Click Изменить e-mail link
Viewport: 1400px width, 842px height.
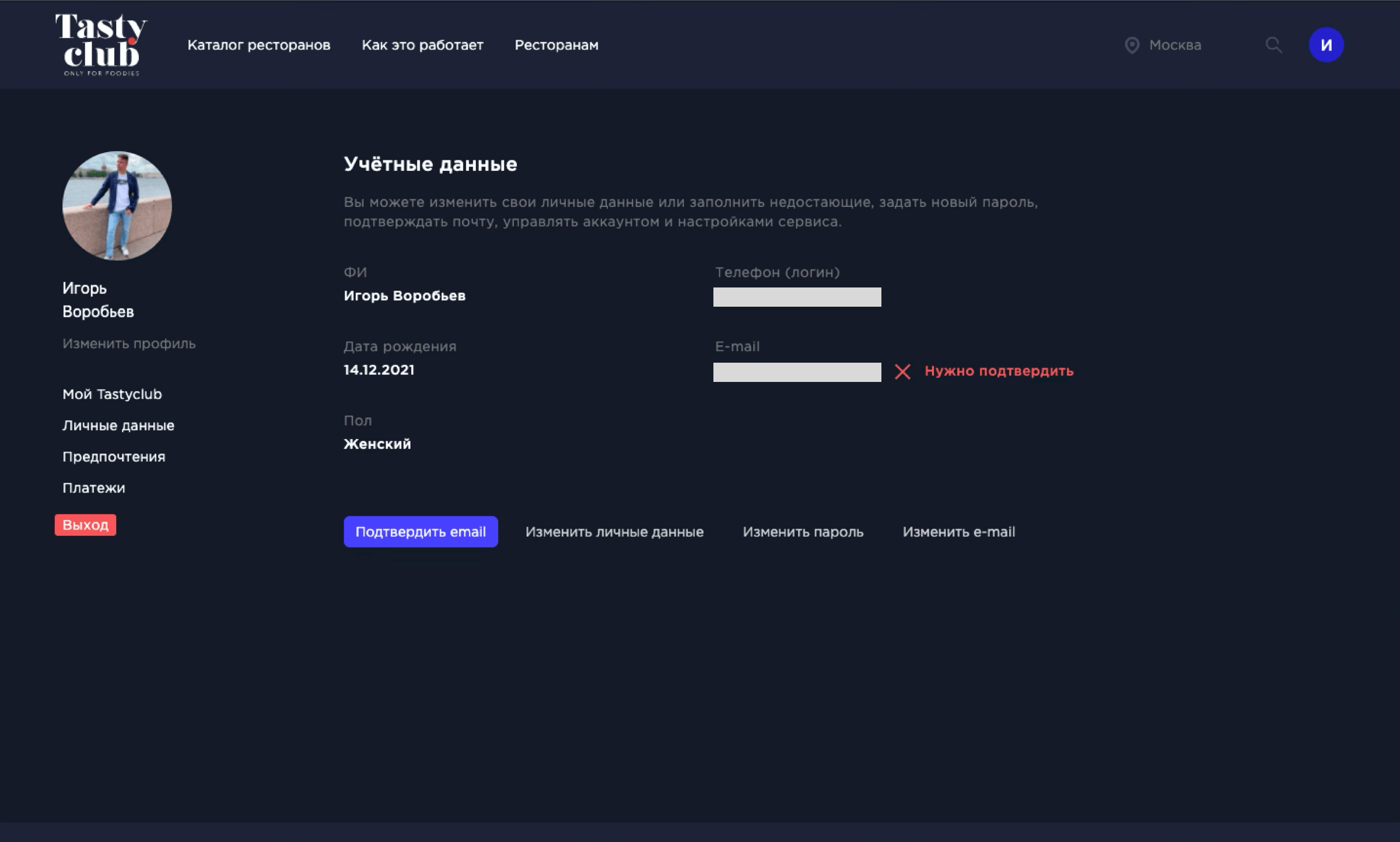click(958, 532)
